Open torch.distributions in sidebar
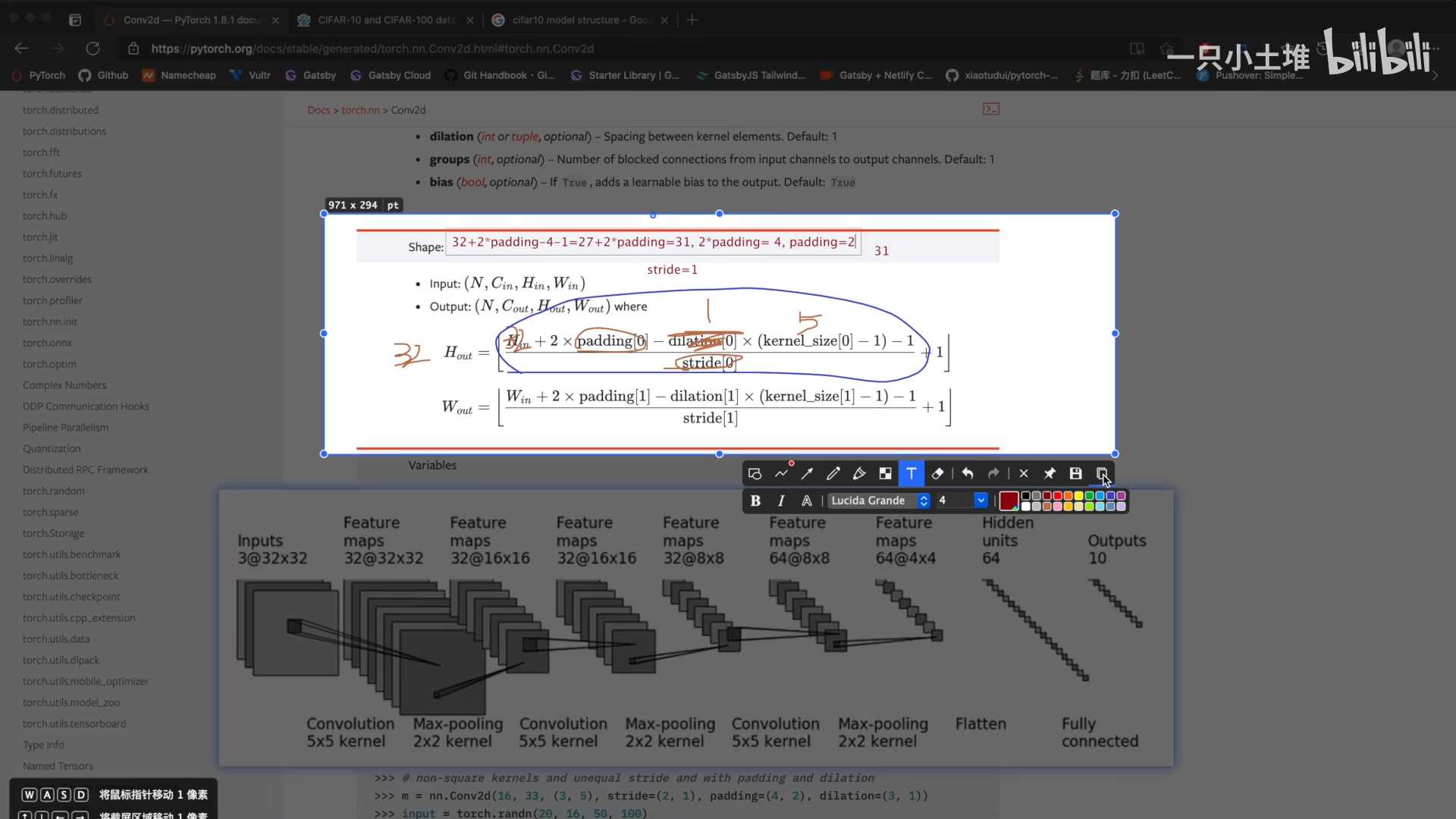This screenshot has width=1456, height=819. tap(64, 131)
